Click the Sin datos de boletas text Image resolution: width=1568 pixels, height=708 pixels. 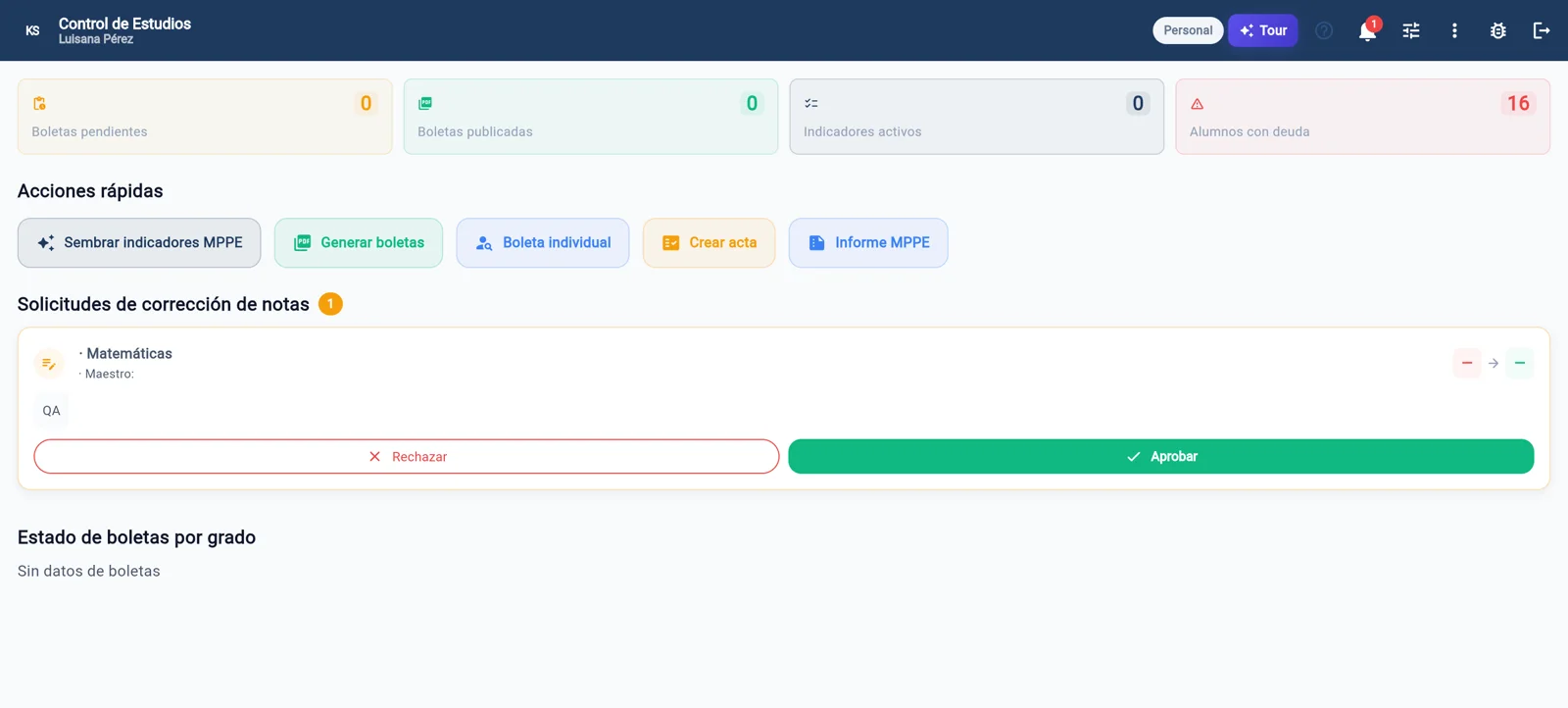pos(89,571)
